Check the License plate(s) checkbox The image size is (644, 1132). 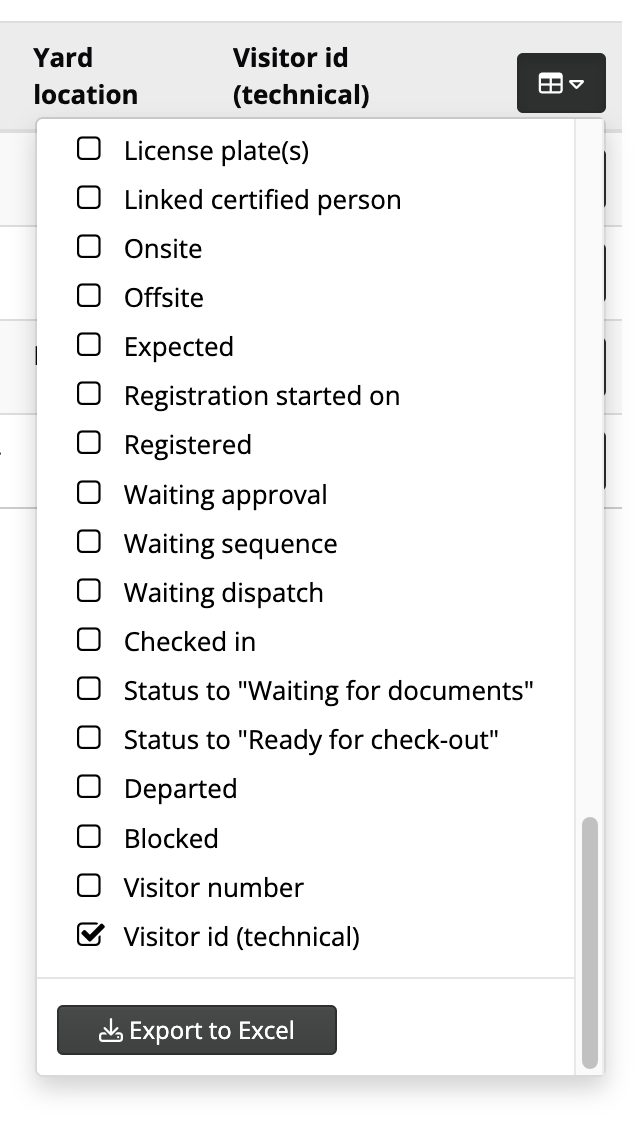(89, 149)
